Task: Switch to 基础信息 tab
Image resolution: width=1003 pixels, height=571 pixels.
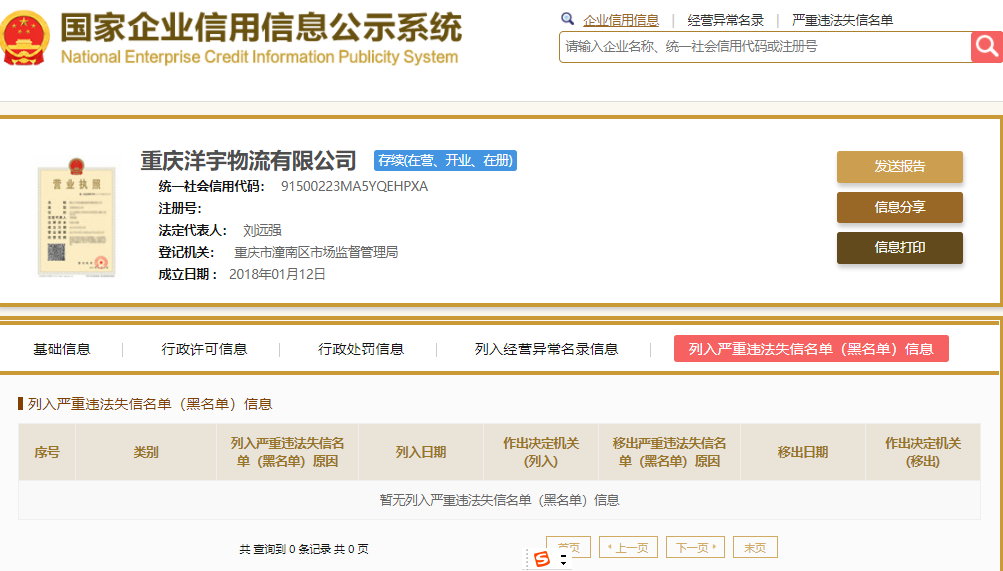Action: pos(62,349)
